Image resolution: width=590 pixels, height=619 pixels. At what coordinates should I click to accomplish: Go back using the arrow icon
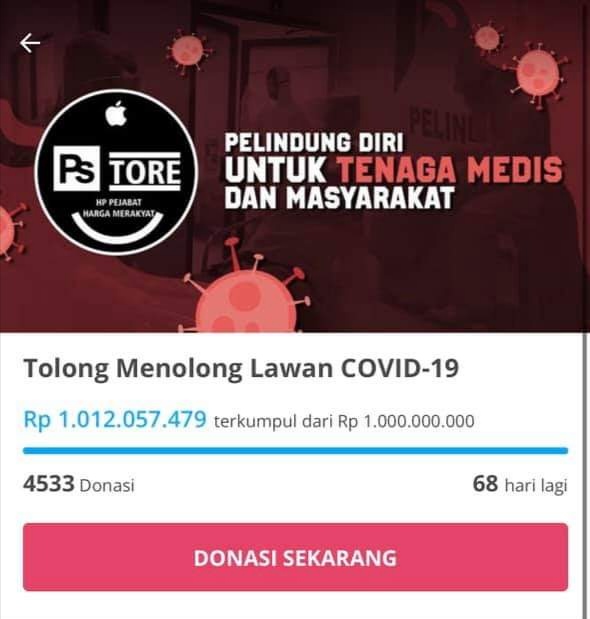coord(30,43)
